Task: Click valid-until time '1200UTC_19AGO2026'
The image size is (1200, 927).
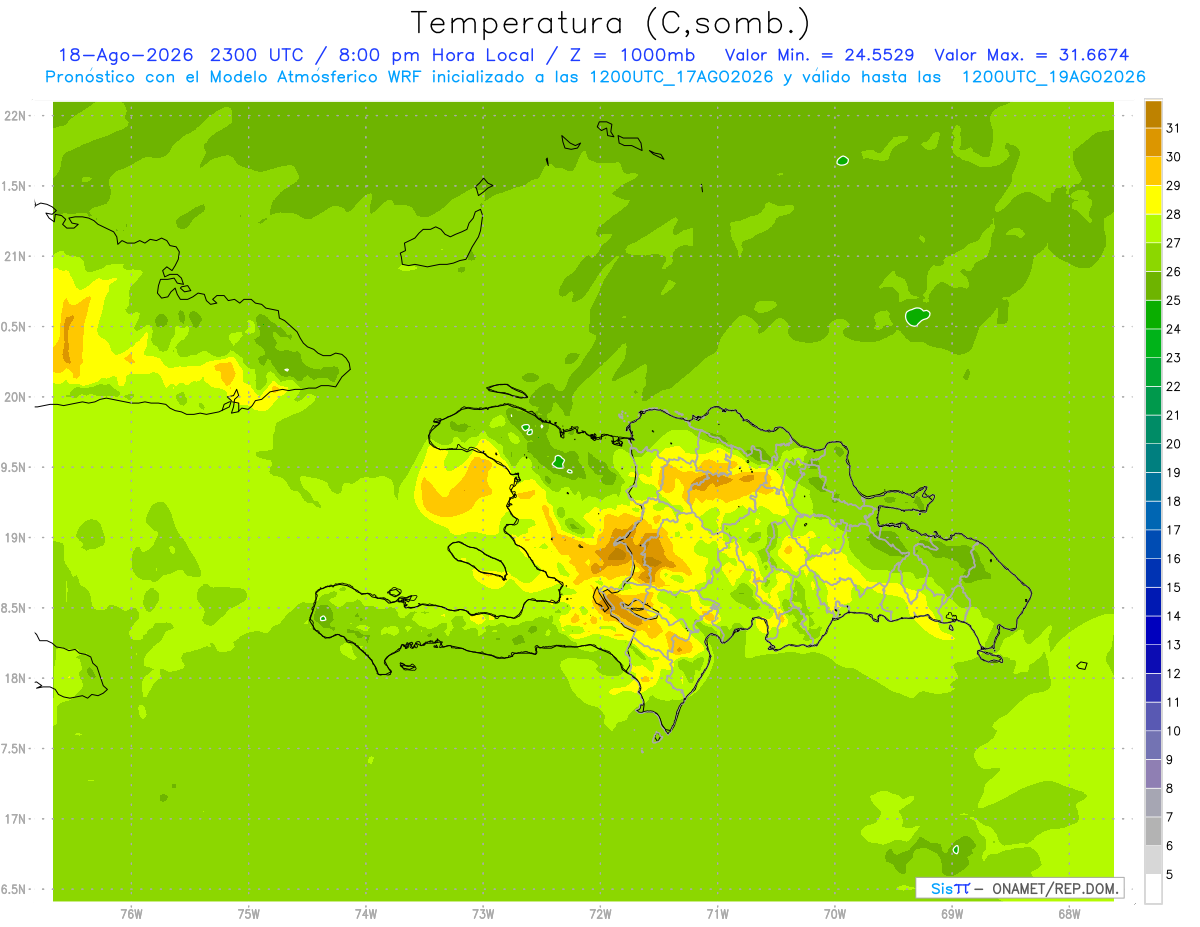Action: pos(1054,77)
